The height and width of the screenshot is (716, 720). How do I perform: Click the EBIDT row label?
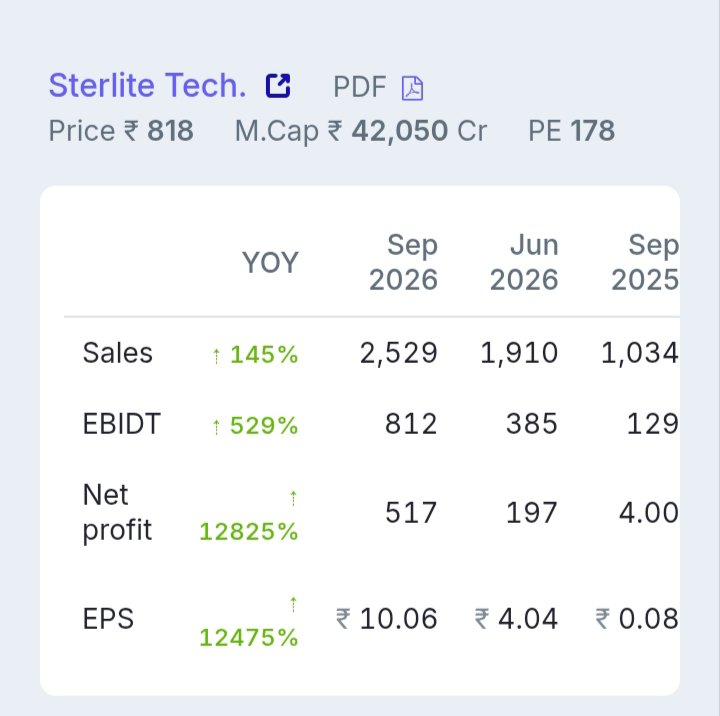[122, 423]
